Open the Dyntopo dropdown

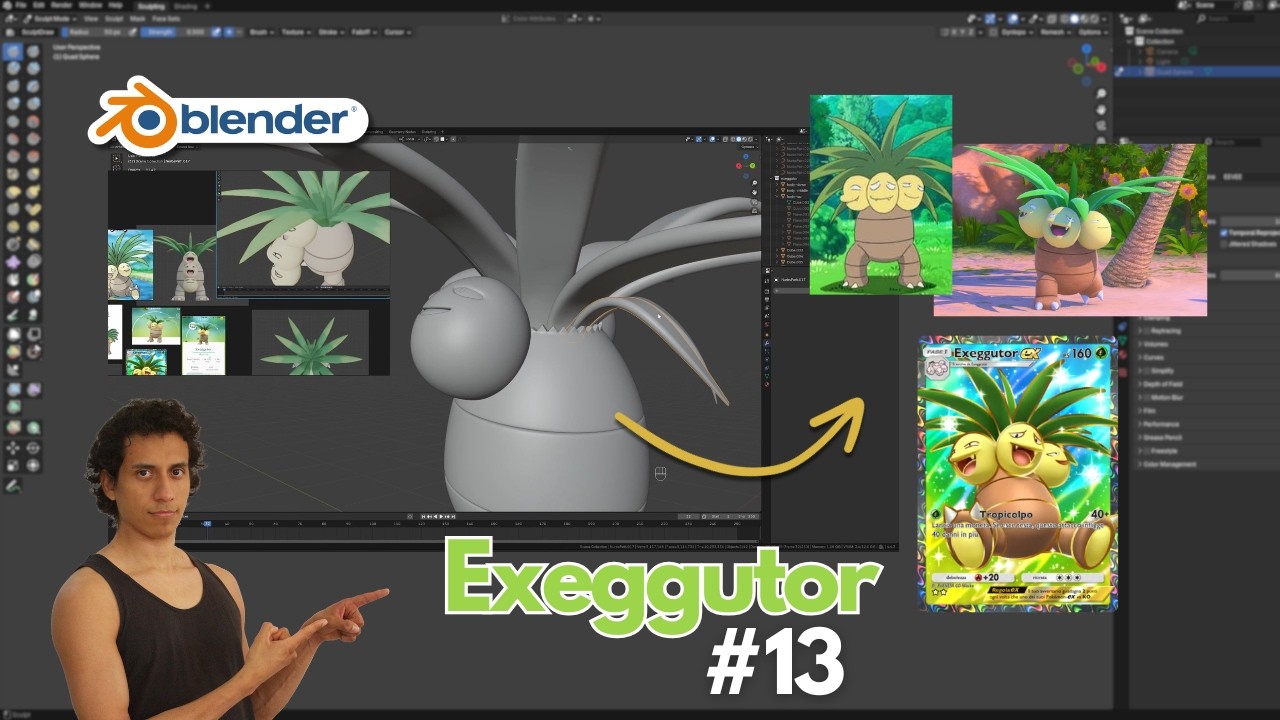pos(1017,32)
